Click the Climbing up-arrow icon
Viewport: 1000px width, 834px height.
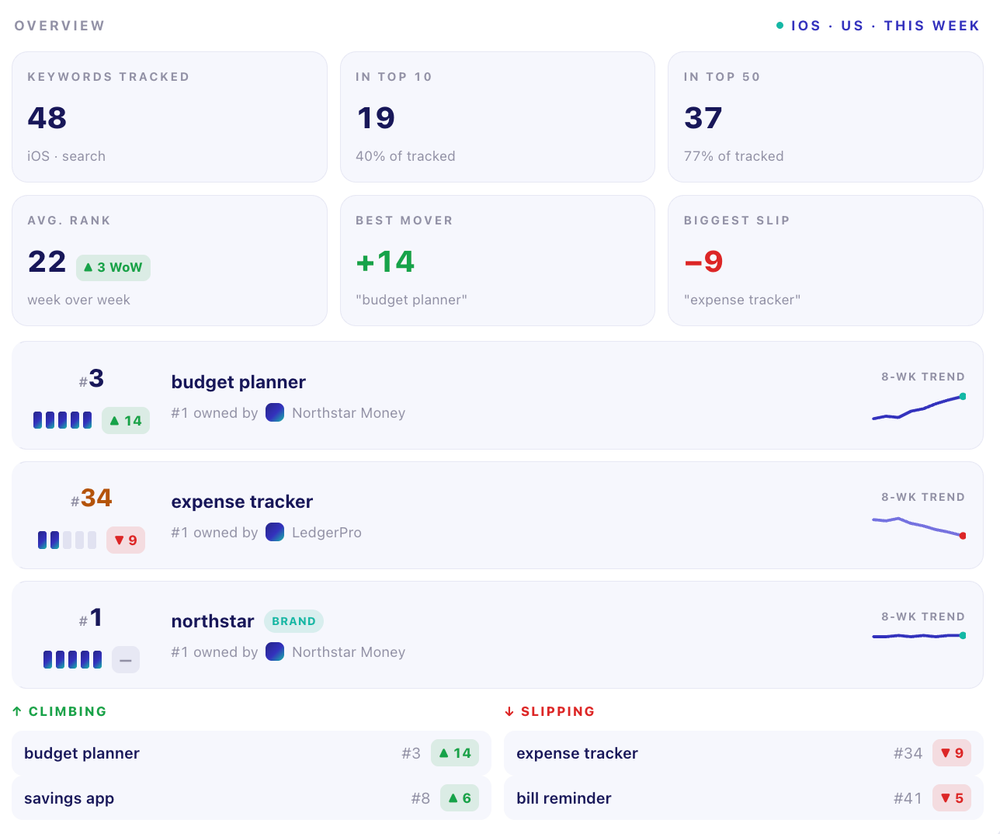point(17,711)
